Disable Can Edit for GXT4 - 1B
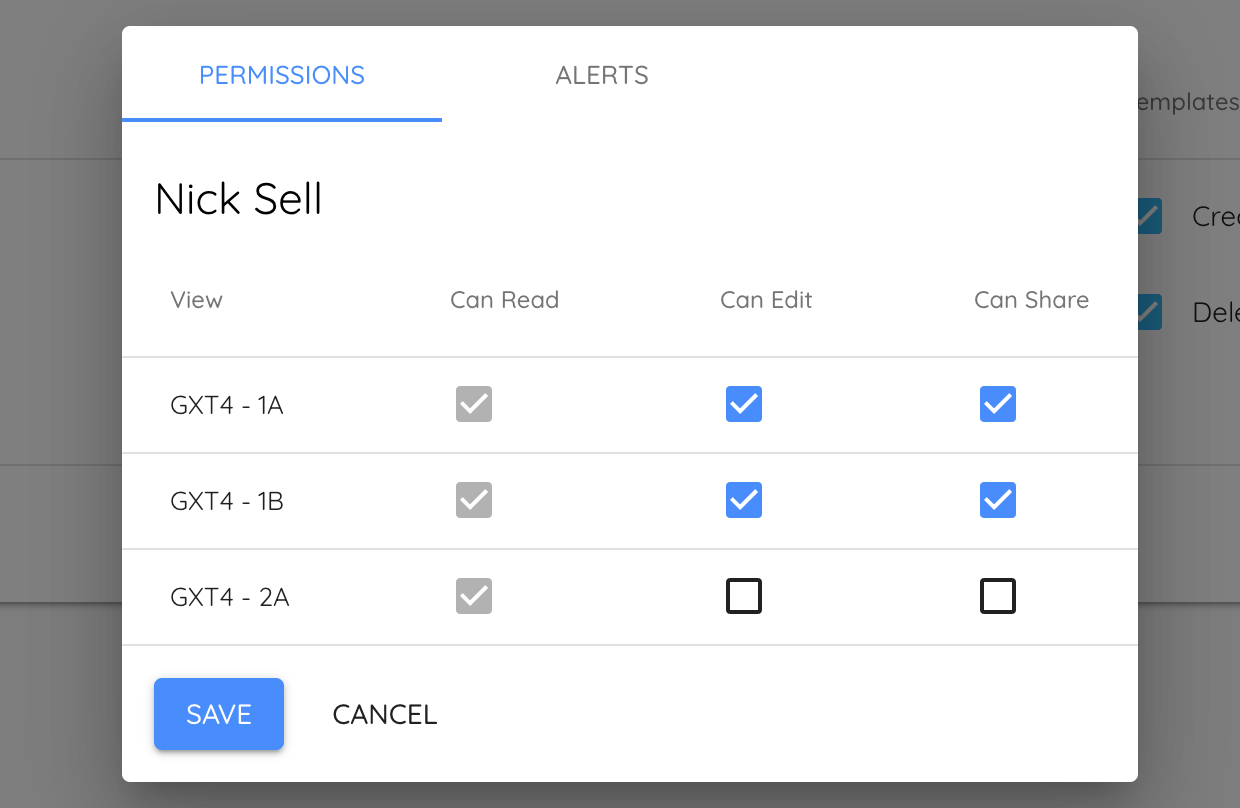This screenshot has height=808, width=1240. (x=743, y=500)
